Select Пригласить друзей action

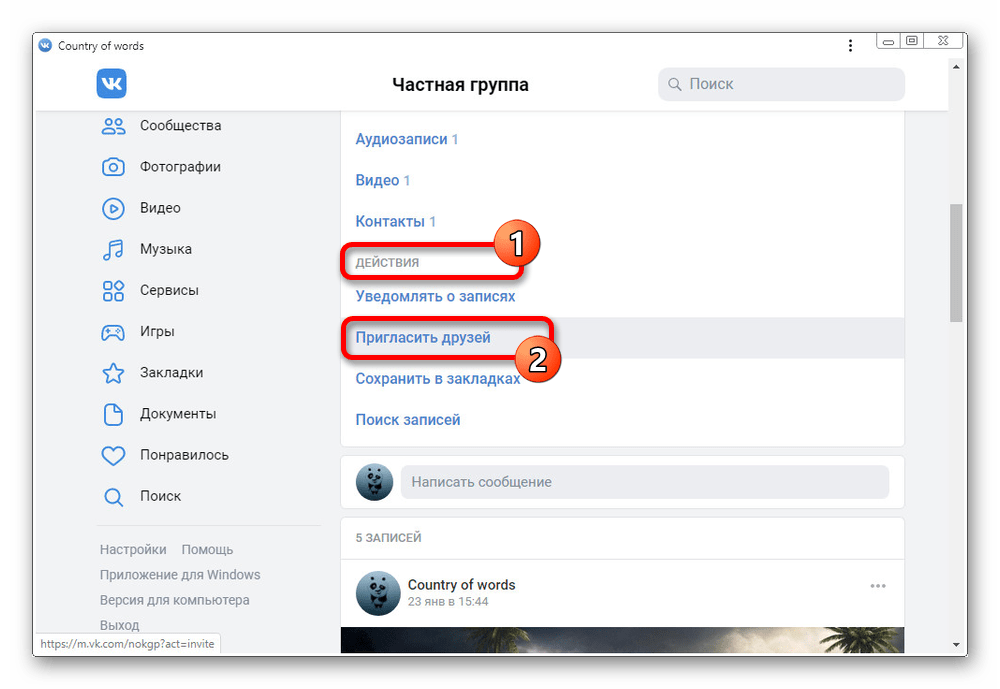click(x=423, y=338)
